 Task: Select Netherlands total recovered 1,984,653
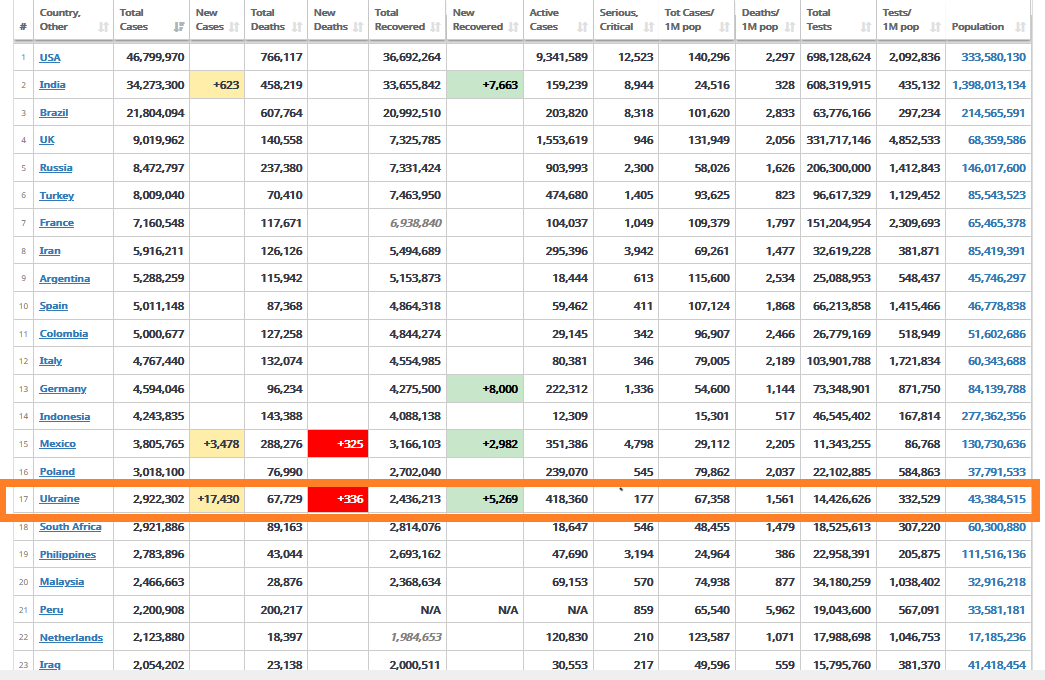[416, 637]
